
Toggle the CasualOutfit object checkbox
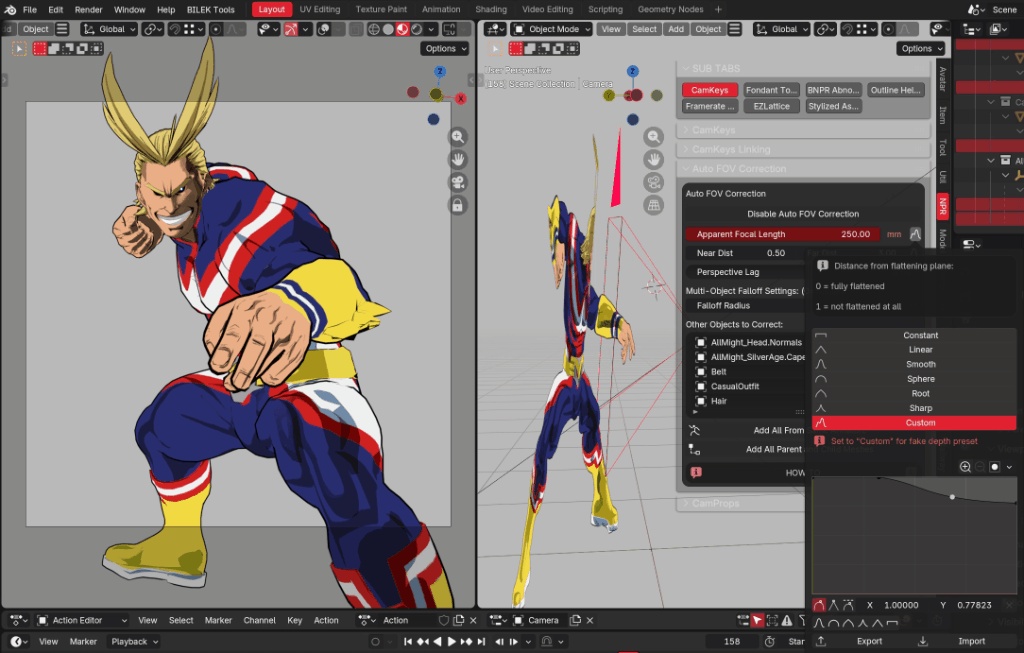coord(701,387)
